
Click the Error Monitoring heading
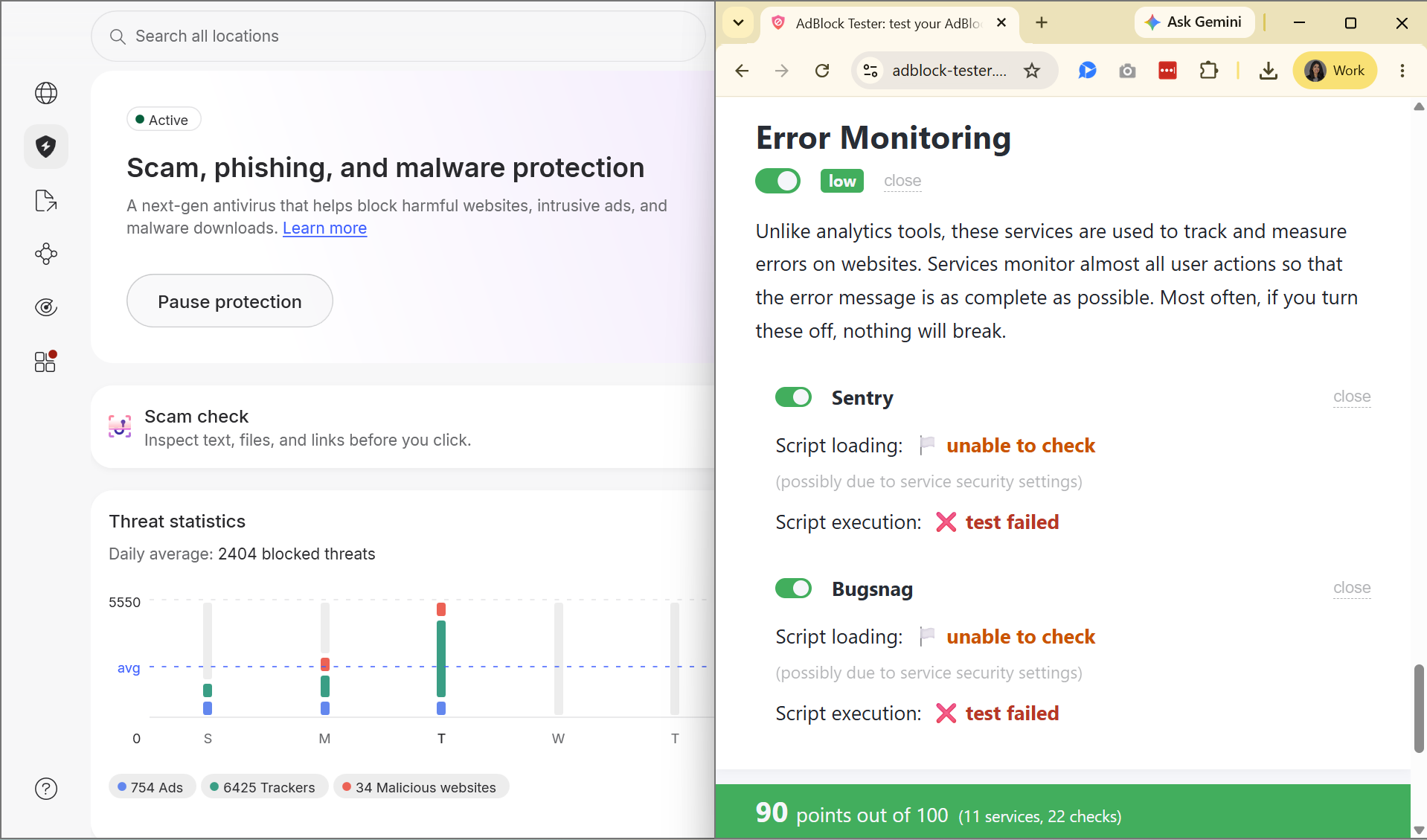click(883, 138)
